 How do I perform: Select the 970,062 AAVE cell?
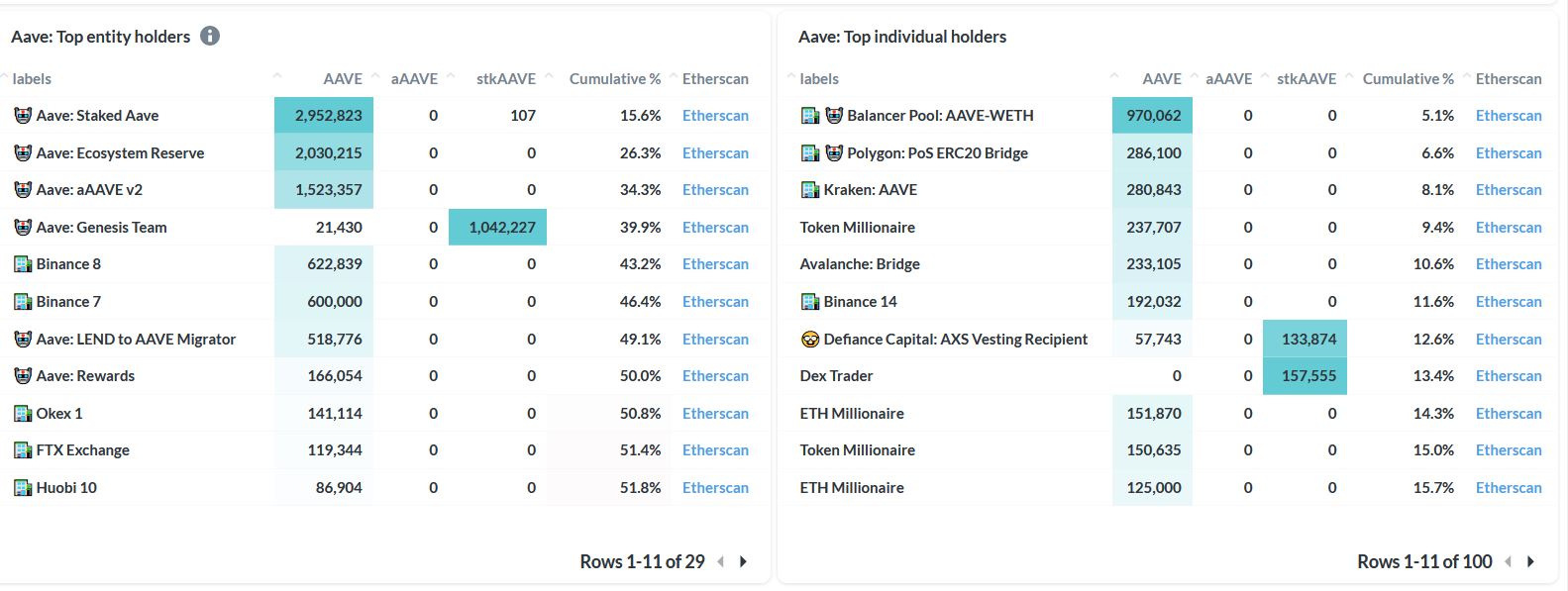coord(1152,115)
